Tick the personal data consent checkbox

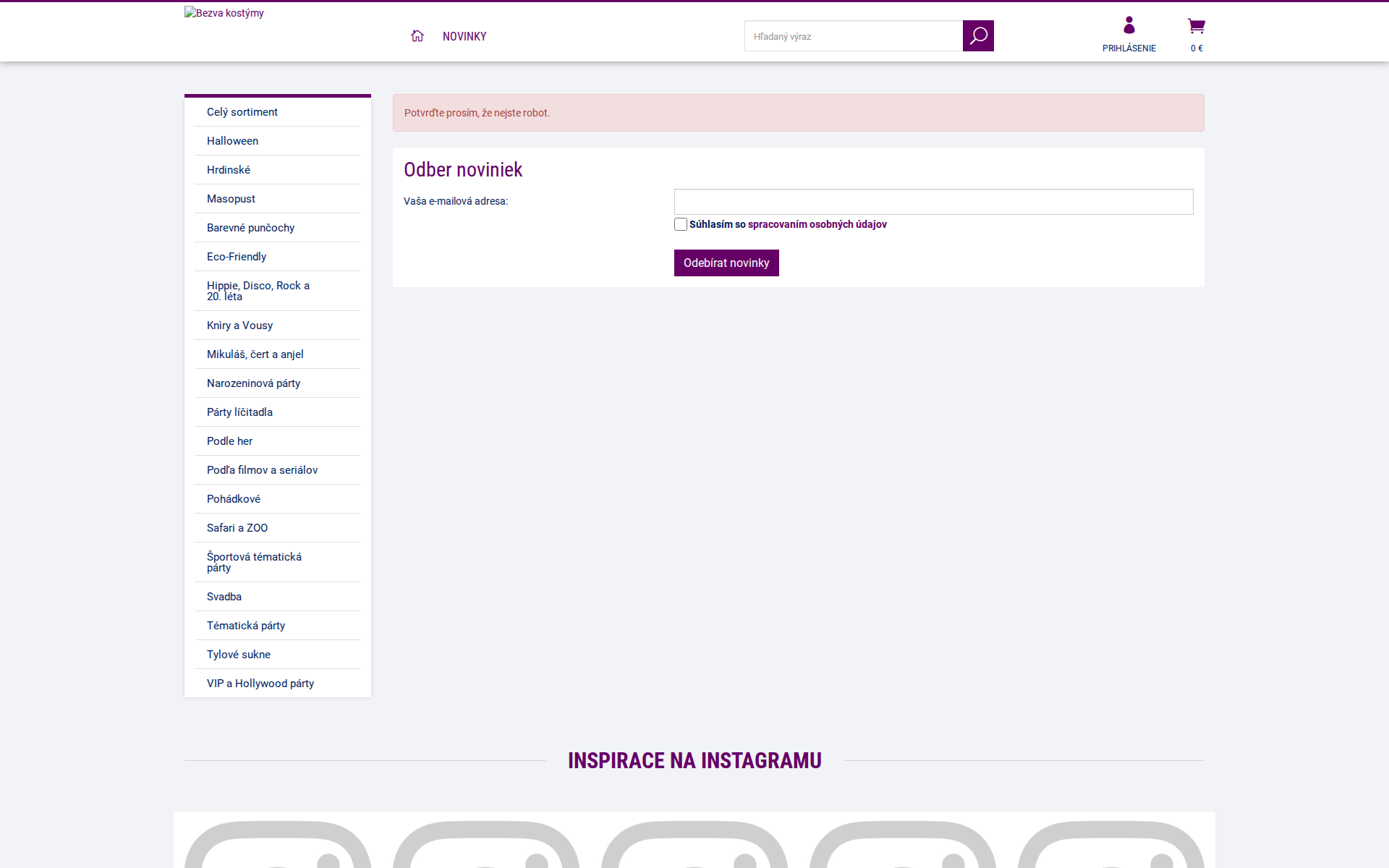tap(681, 224)
